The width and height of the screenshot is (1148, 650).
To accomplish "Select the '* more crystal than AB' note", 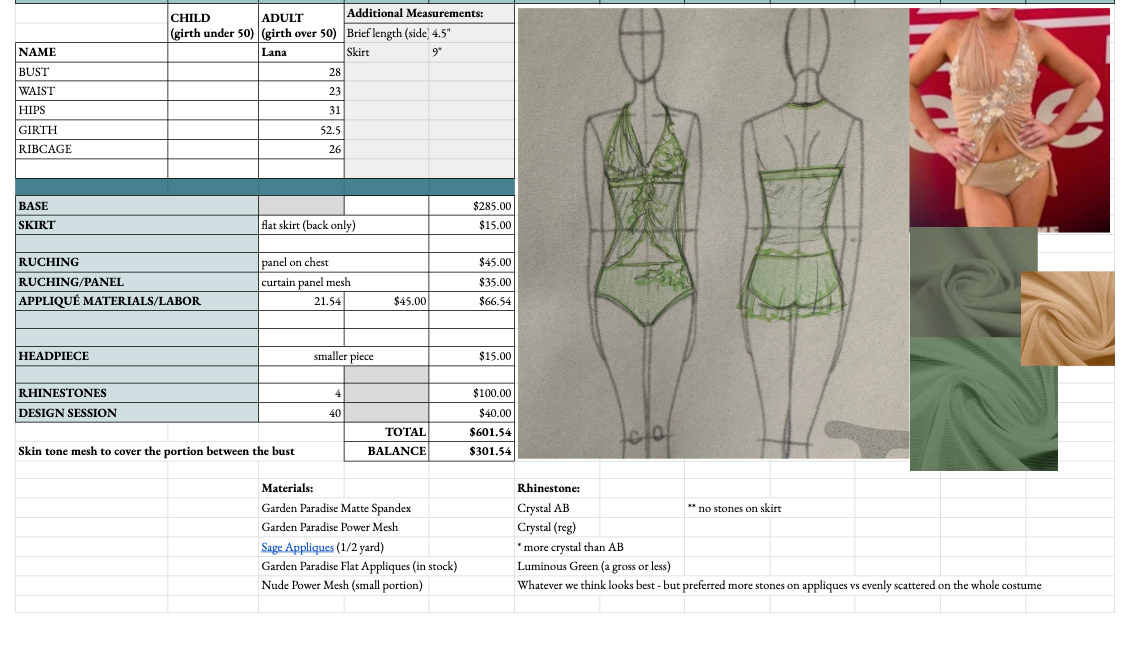I will (570, 547).
